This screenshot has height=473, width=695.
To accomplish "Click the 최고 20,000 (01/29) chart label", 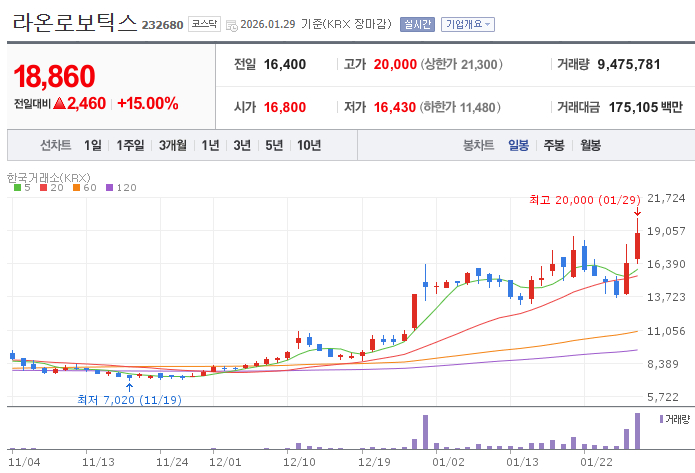I will (x=585, y=200).
